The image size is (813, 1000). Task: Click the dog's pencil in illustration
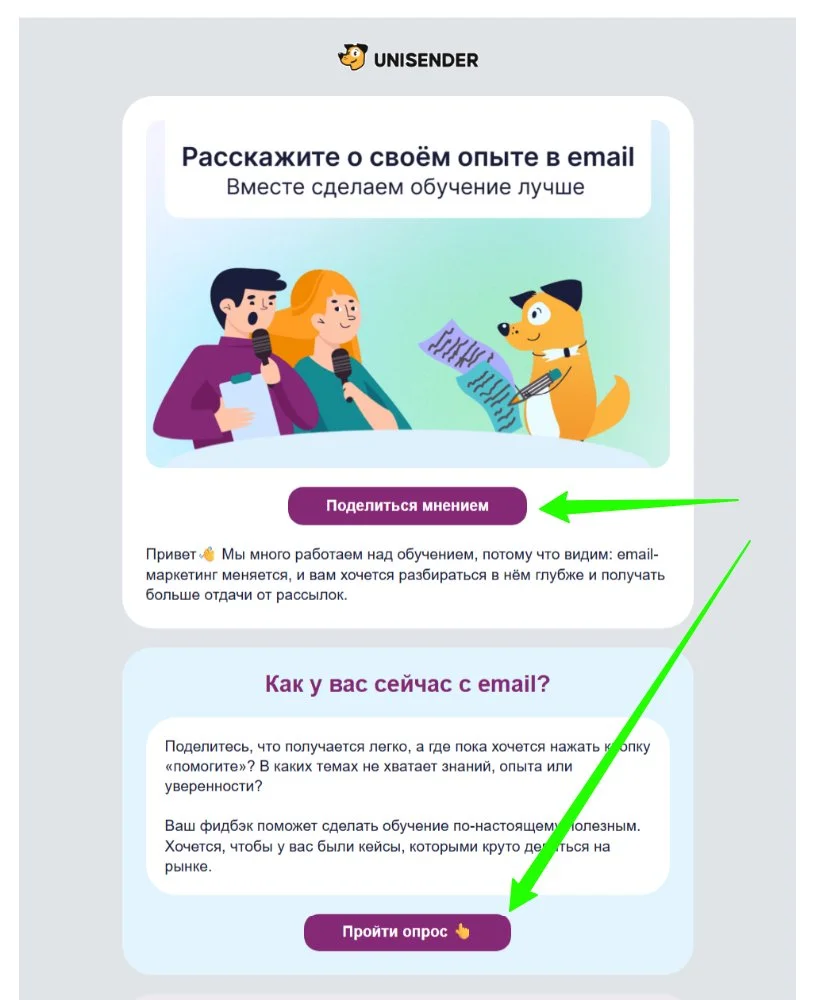[534, 386]
